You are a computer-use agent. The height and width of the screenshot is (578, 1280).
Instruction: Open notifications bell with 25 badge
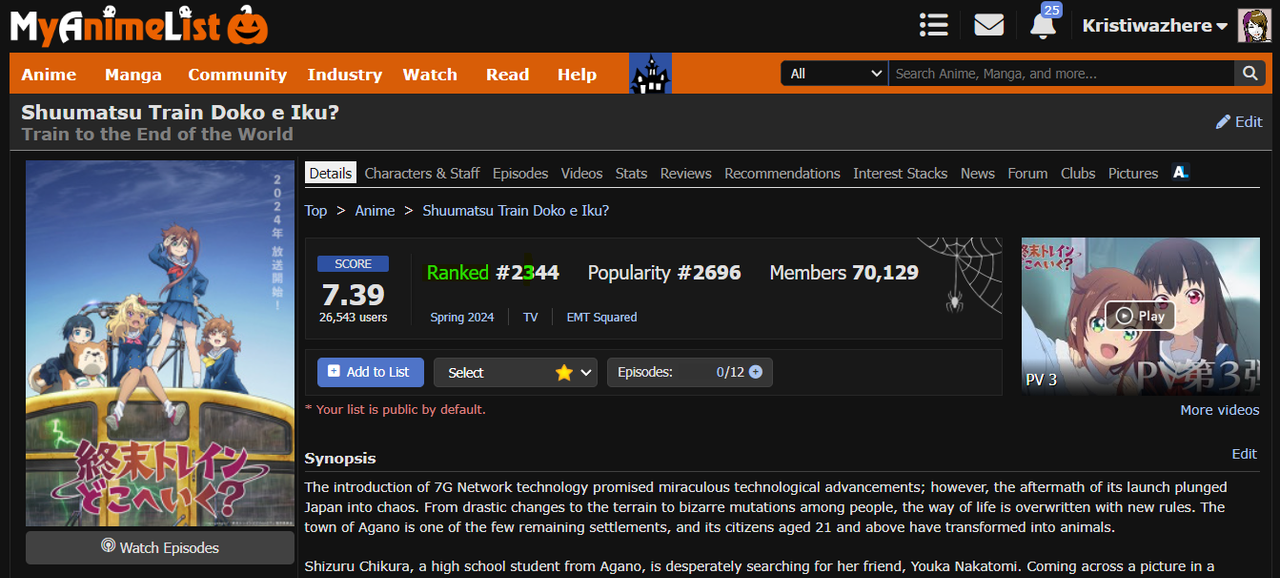click(1043, 23)
